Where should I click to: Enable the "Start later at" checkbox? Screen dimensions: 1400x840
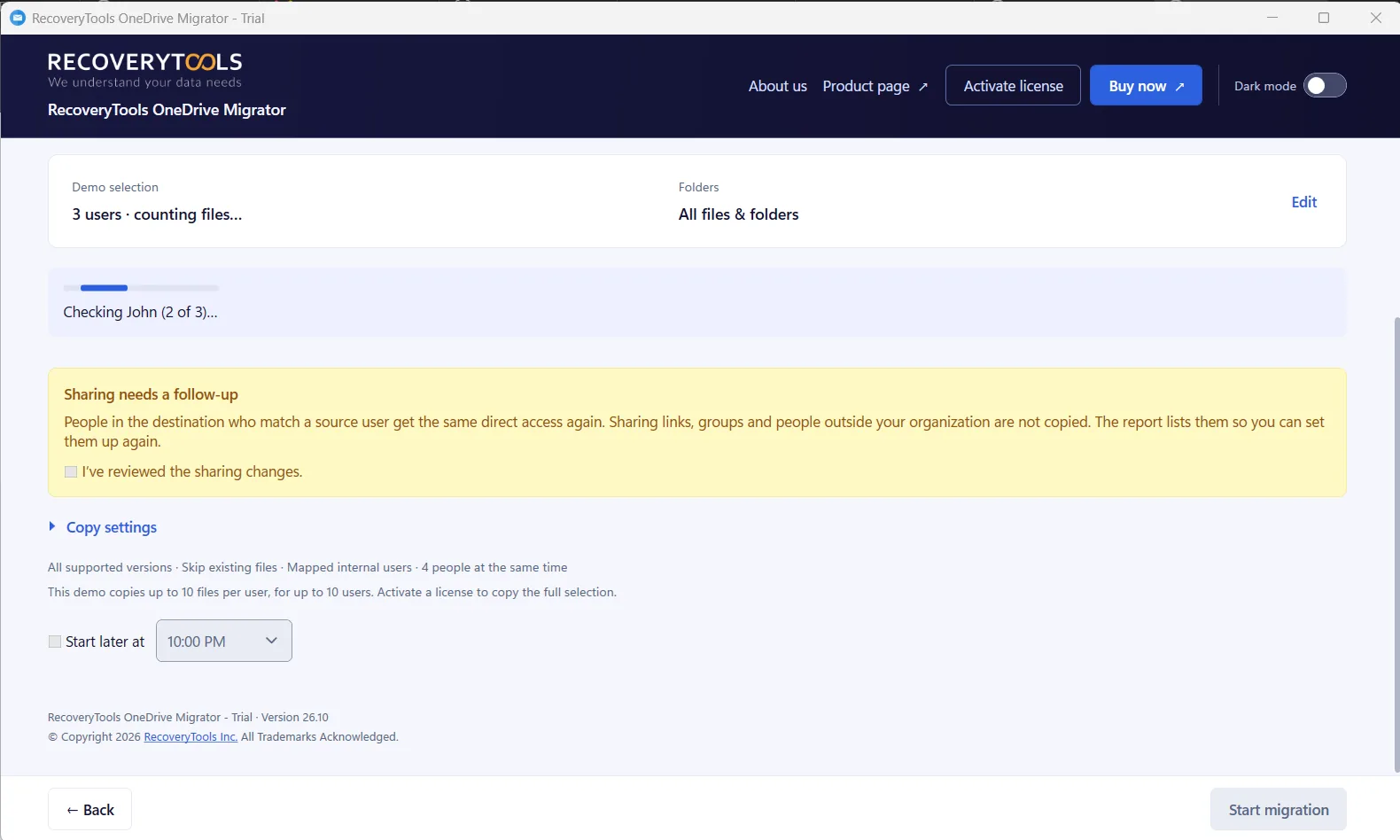pos(55,642)
